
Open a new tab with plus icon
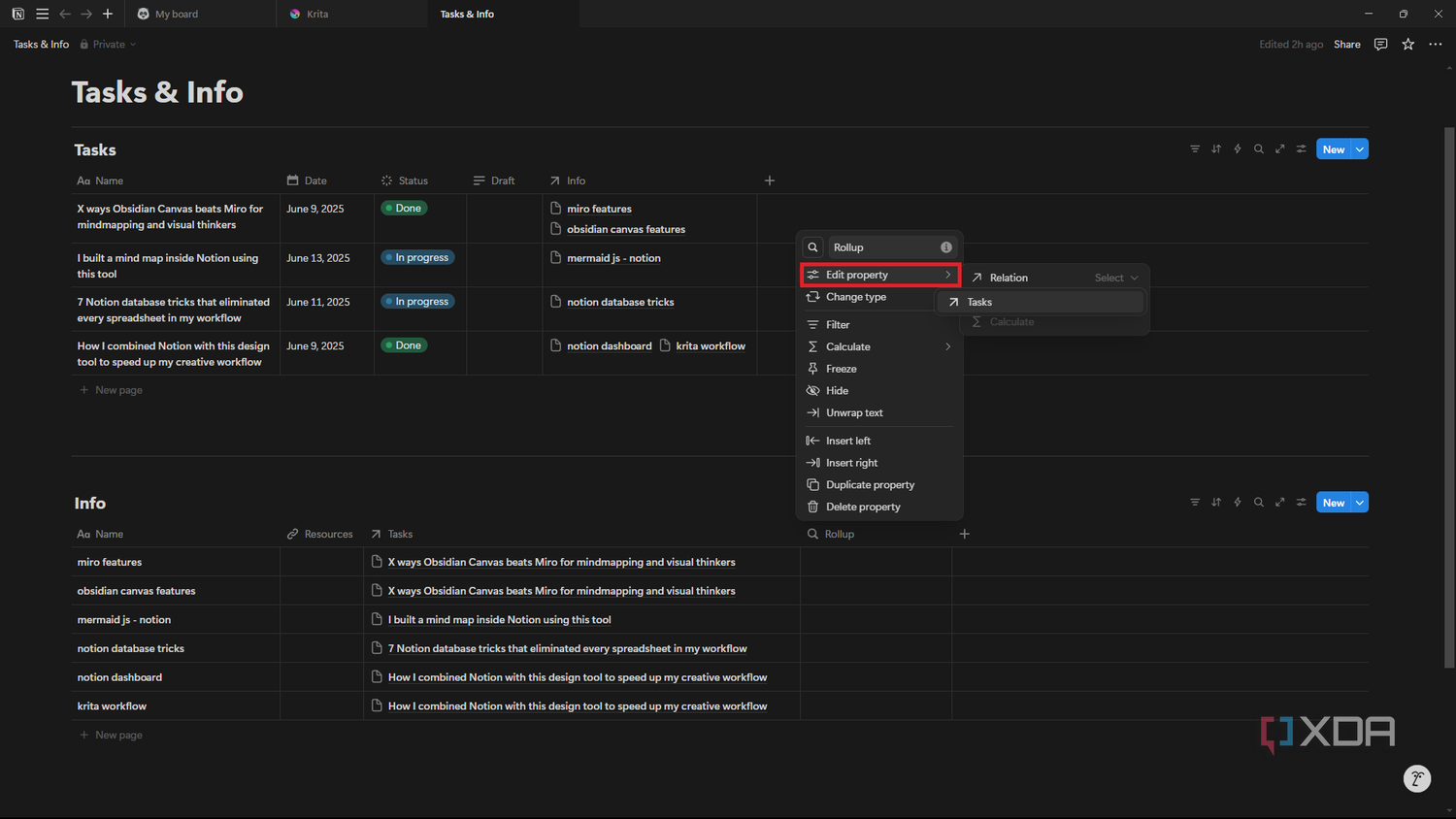click(108, 14)
